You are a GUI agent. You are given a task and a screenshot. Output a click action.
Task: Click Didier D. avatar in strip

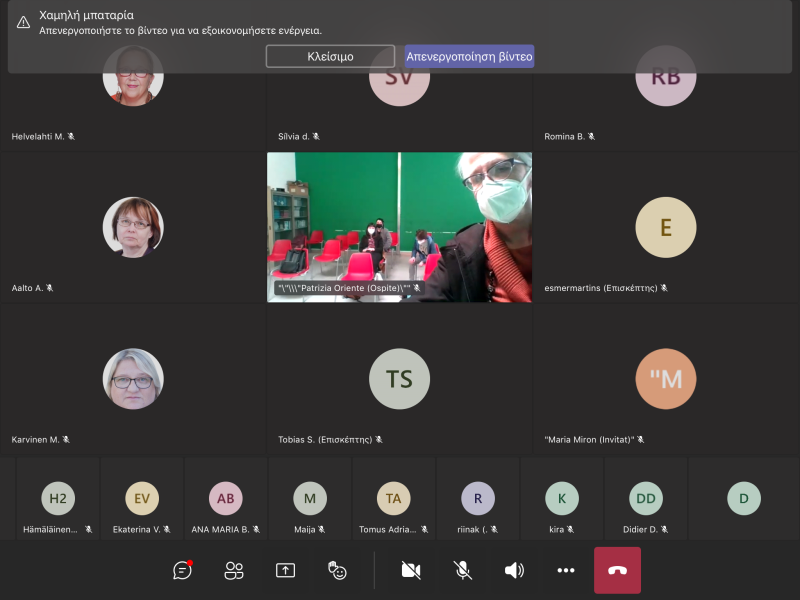click(645, 498)
